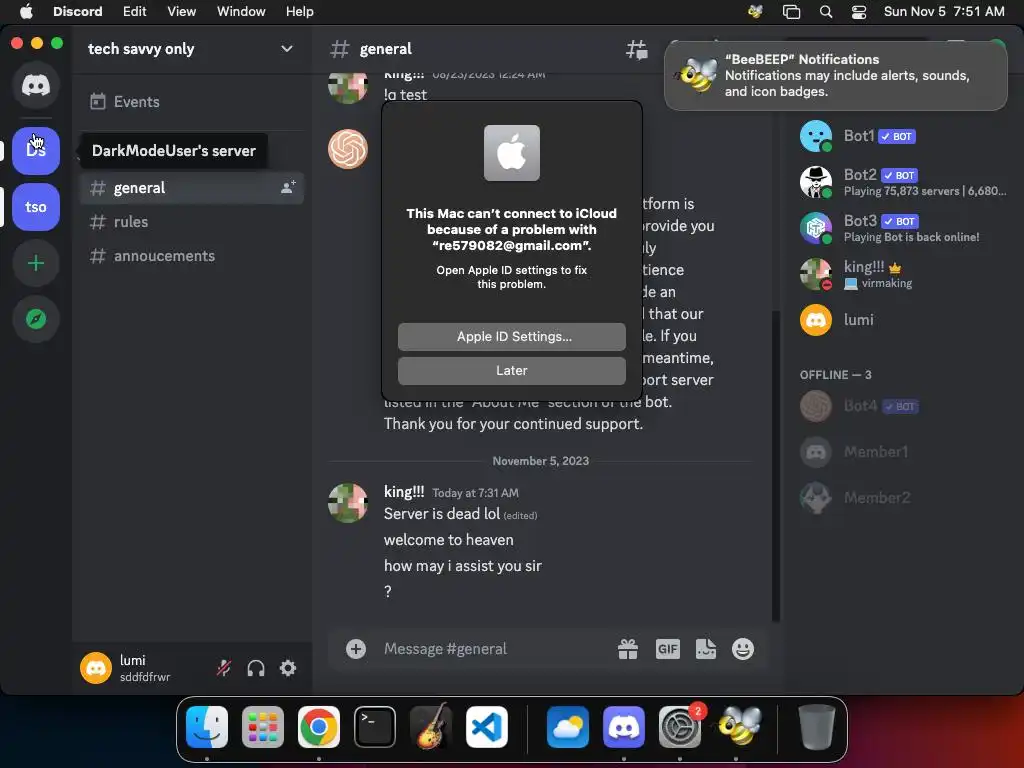
Task: Open System Settings from the Dock
Action: pos(680,727)
